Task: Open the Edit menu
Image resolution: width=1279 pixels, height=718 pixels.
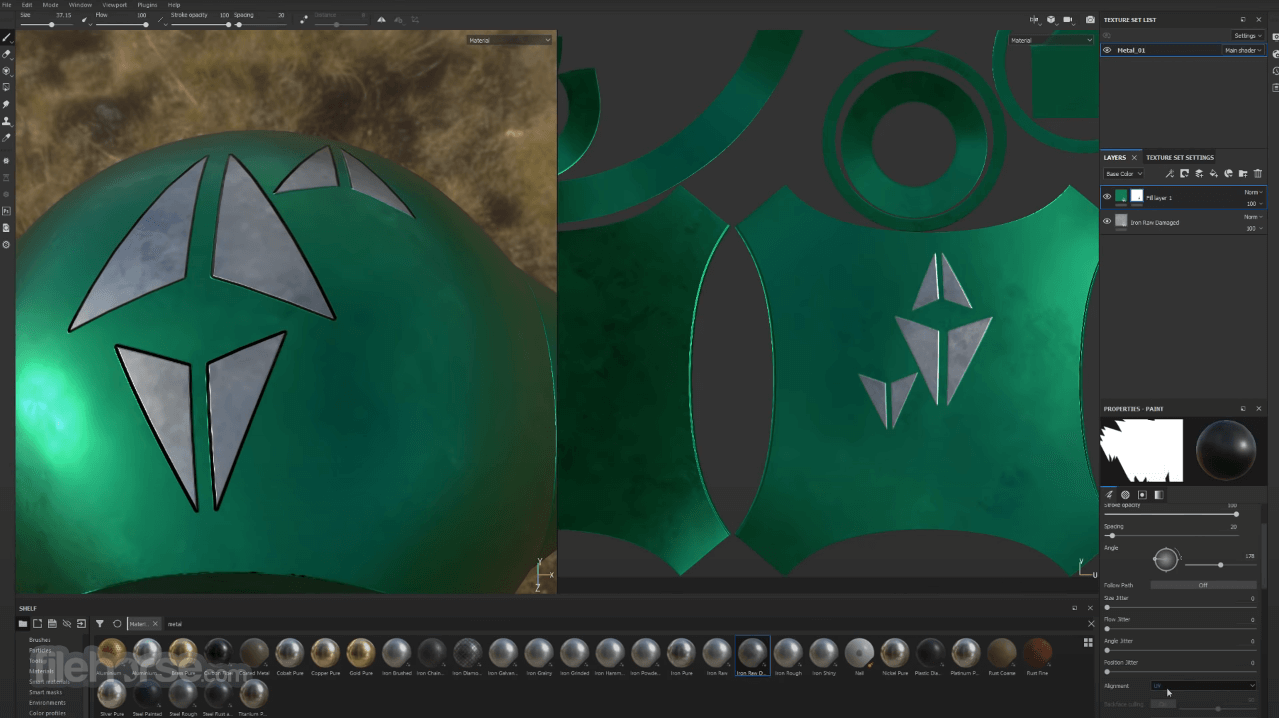Action: (27, 5)
